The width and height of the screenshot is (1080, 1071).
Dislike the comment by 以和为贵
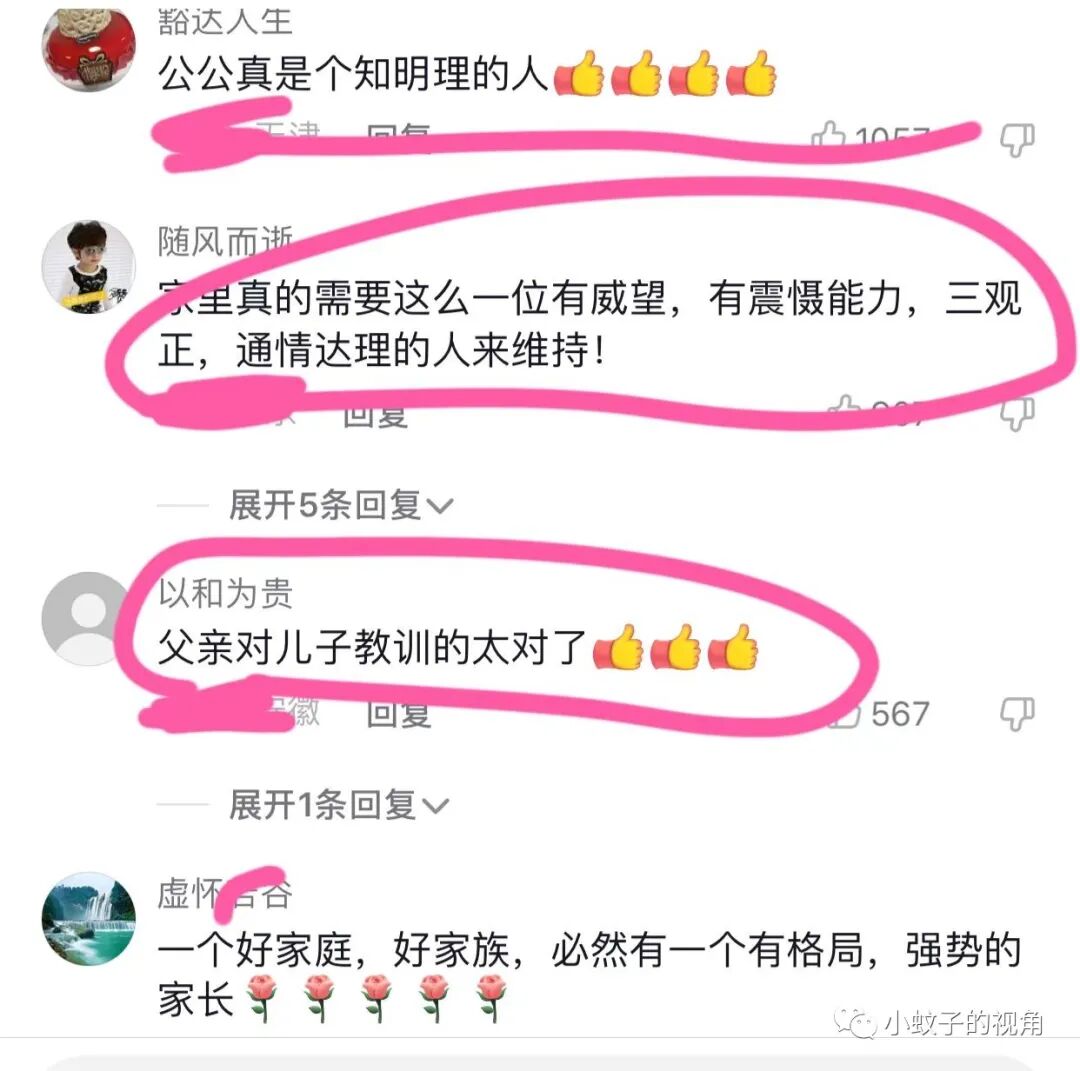click(x=1017, y=714)
